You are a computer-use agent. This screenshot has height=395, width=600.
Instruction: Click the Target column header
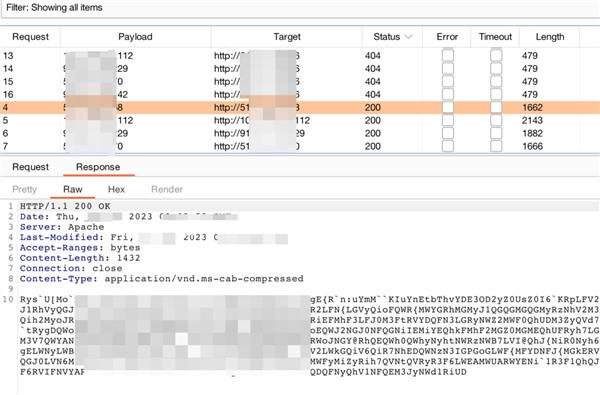pos(287,37)
